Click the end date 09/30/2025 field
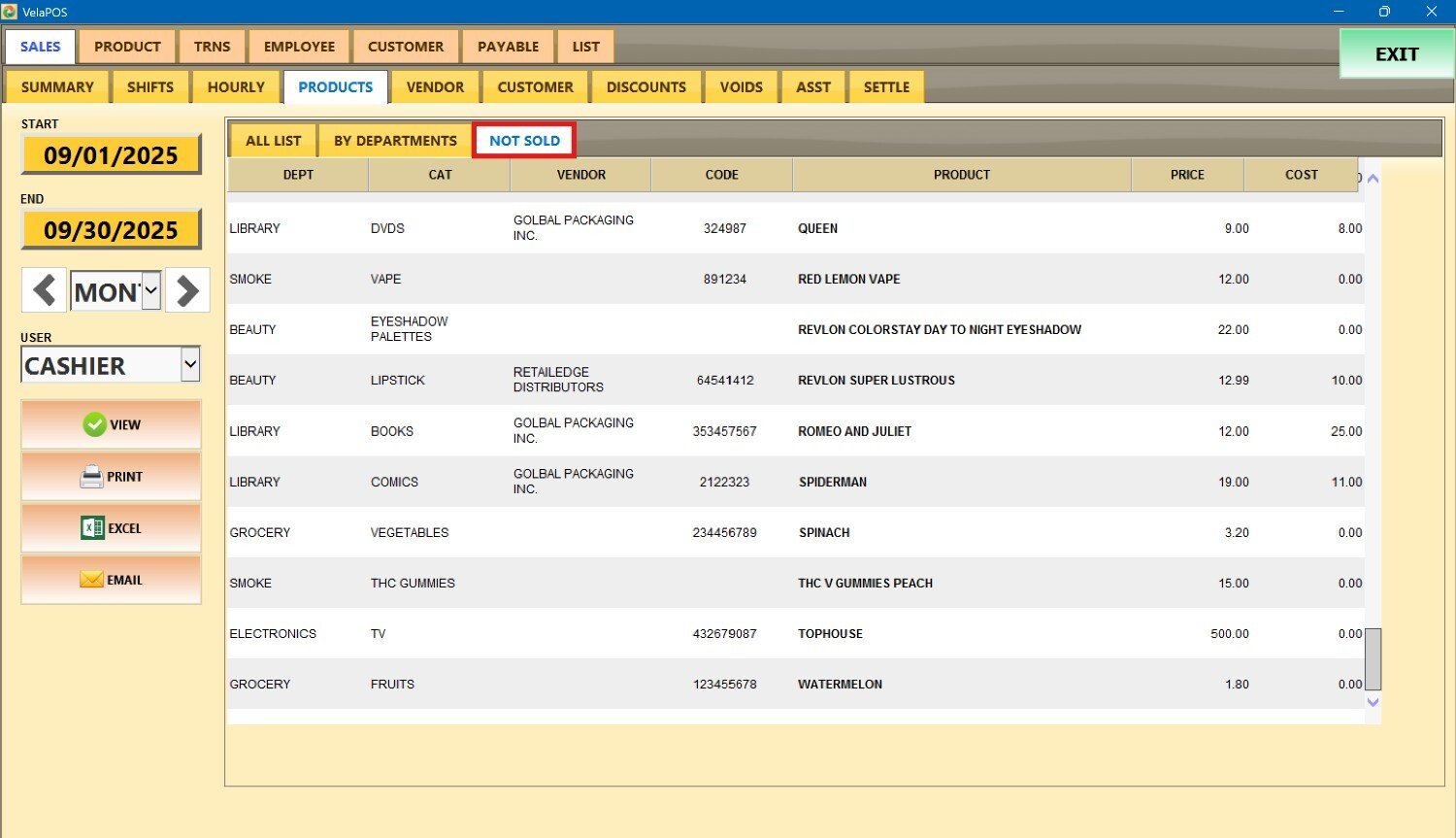The image size is (1456, 838). click(x=111, y=230)
